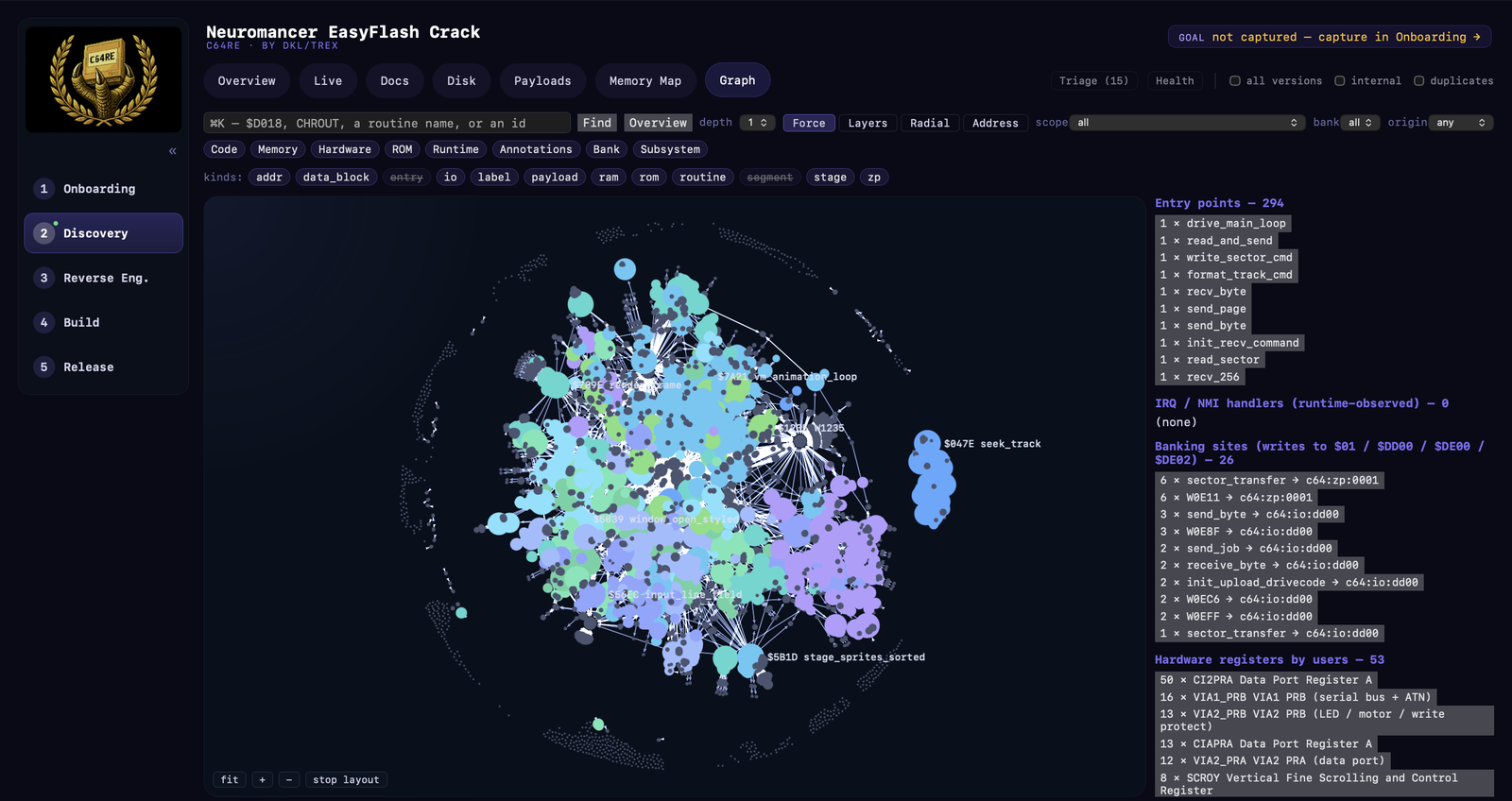Select the Layers layout mode
1512x801 pixels.
(868, 123)
